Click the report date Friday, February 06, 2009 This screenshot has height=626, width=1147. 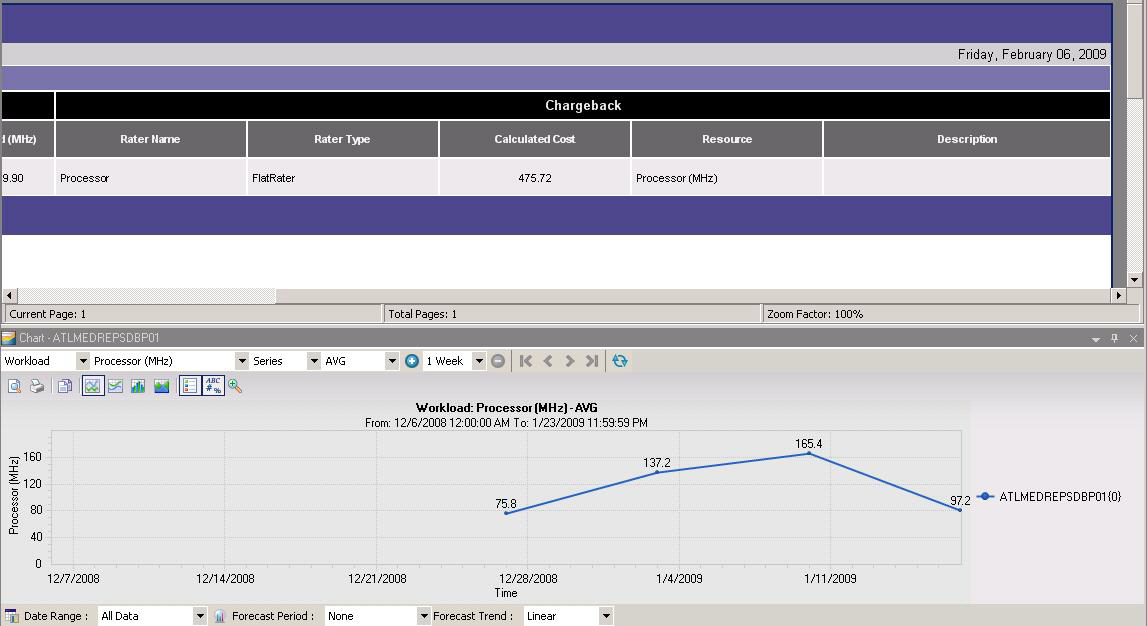pyautogui.click(x=1031, y=54)
